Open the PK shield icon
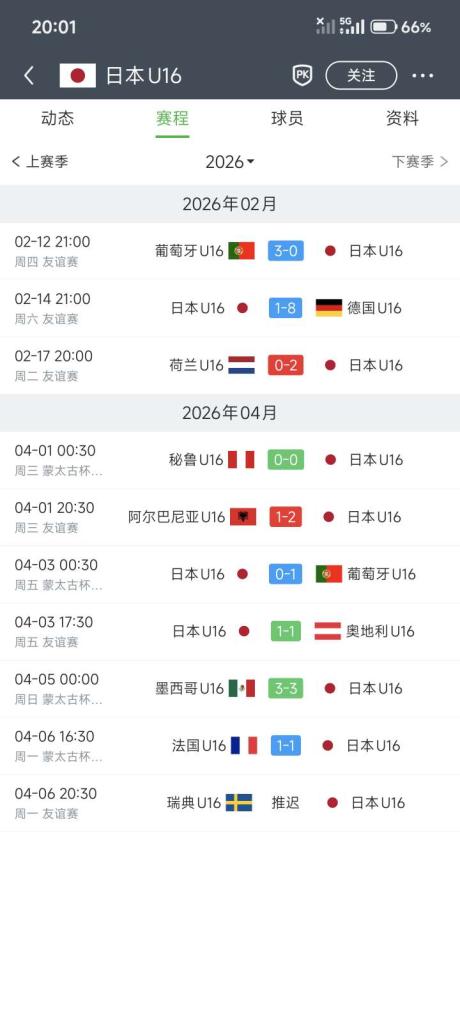The height and width of the screenshot is (1022, 460). click(302, 76)
